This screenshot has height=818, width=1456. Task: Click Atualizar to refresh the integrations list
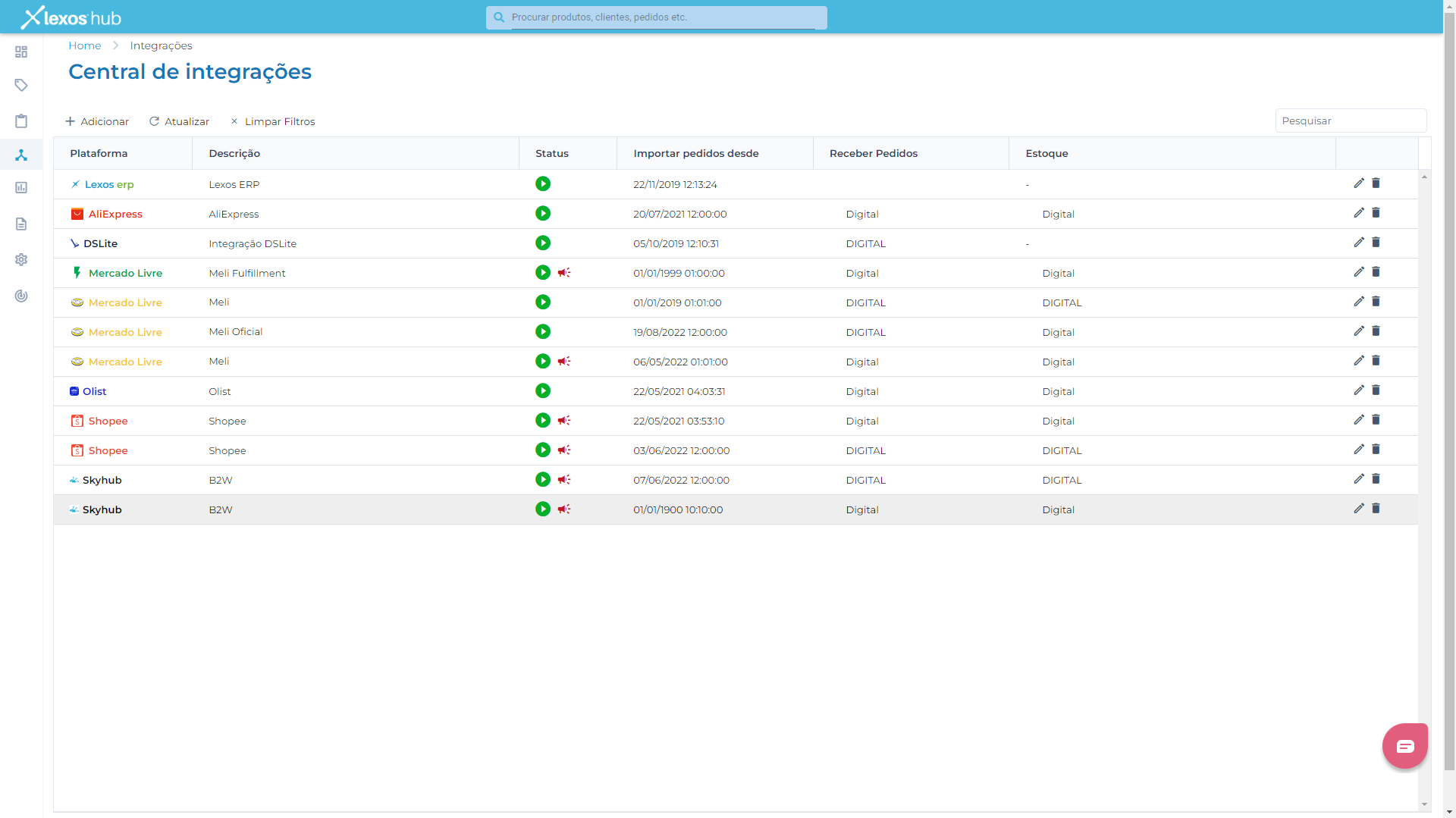pyautogui.click(x=179, y=121)
